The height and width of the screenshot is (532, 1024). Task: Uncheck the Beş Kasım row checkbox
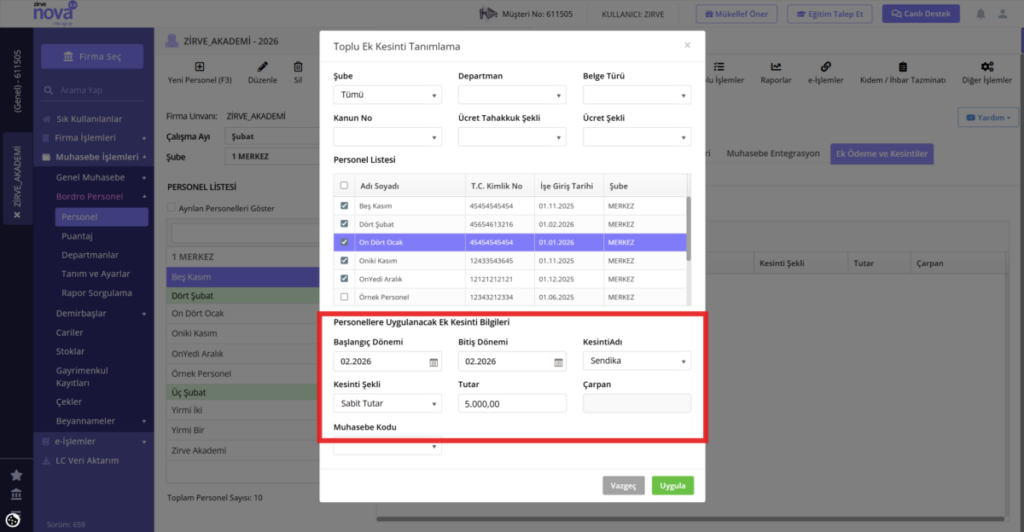[x=344, y=206]
